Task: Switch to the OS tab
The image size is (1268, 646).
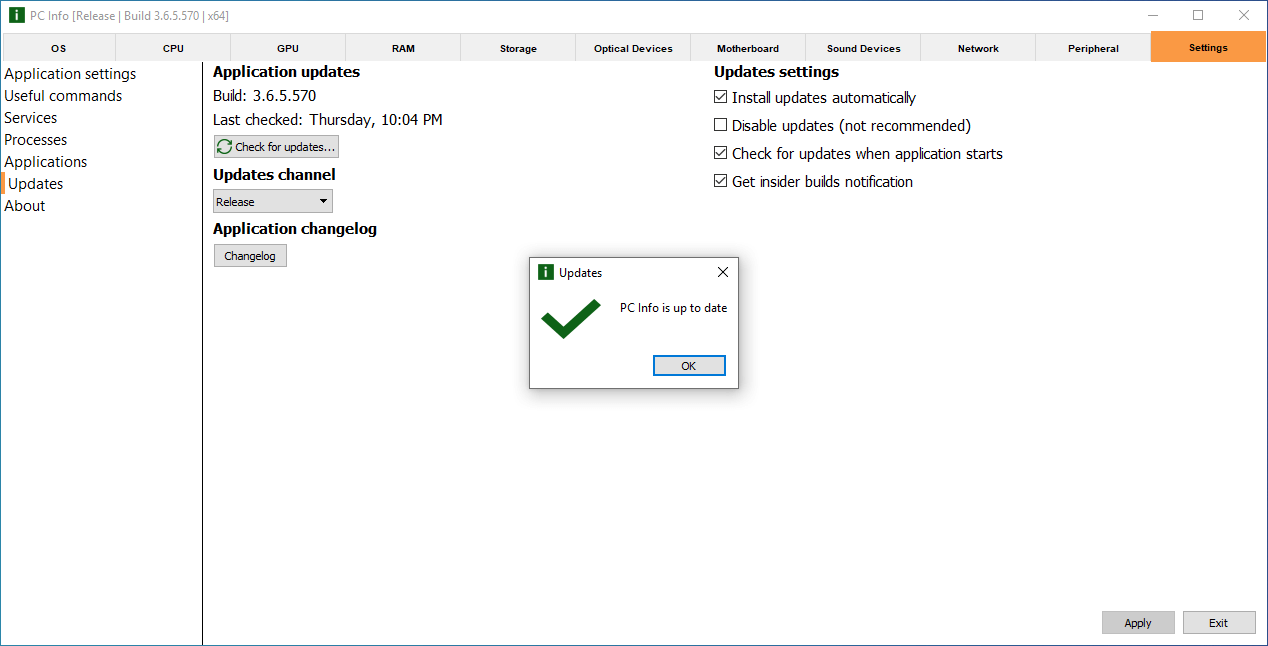Action: (59, 48)
